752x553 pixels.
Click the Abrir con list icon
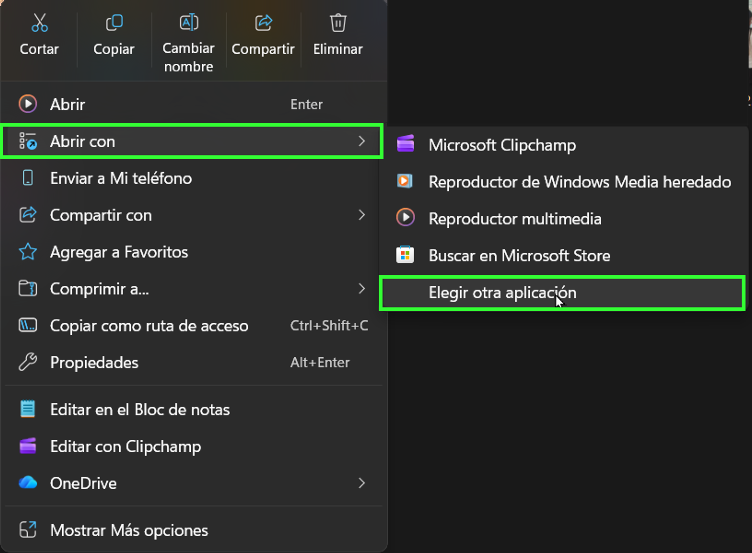point(28,141)
